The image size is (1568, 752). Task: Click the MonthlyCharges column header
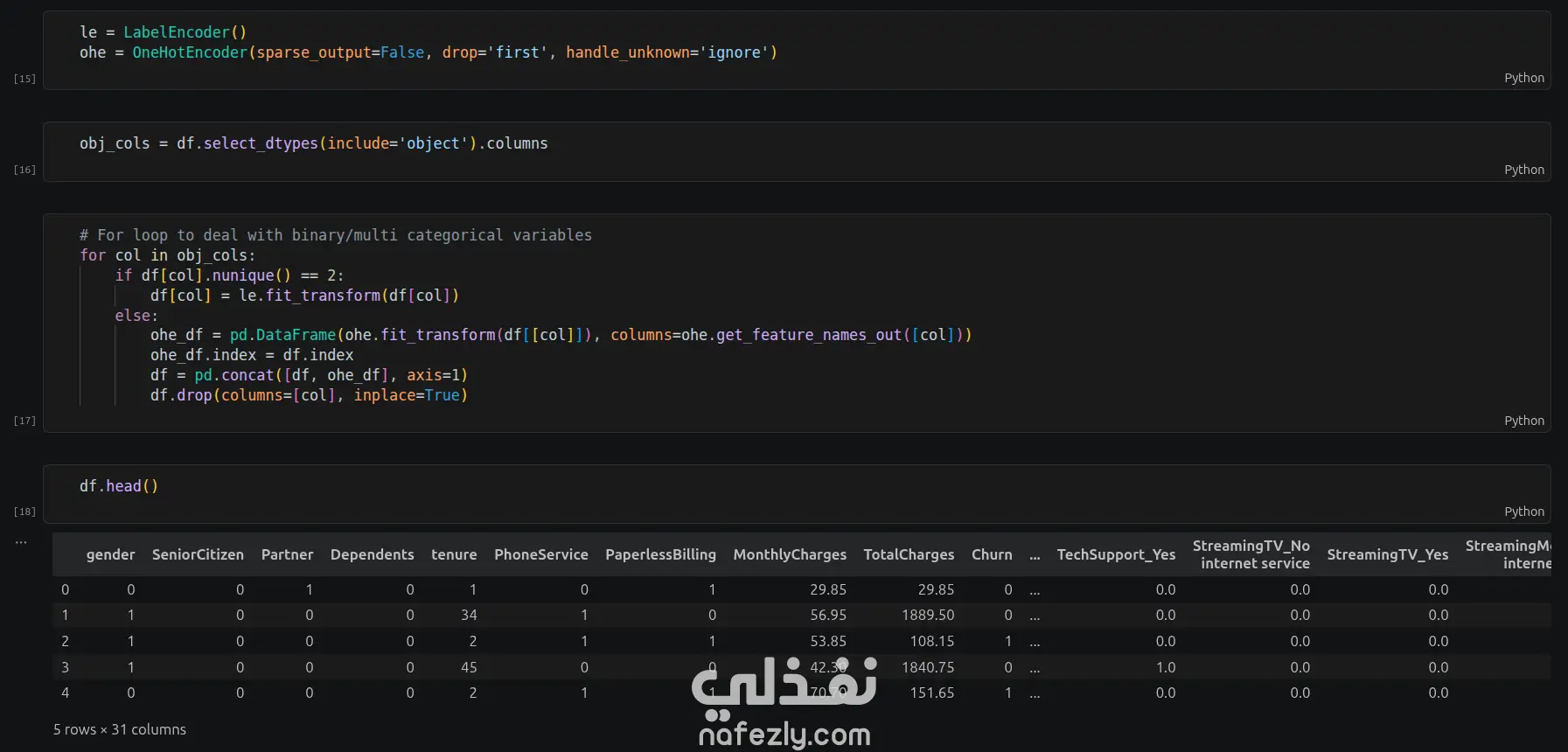pos(790,554)
